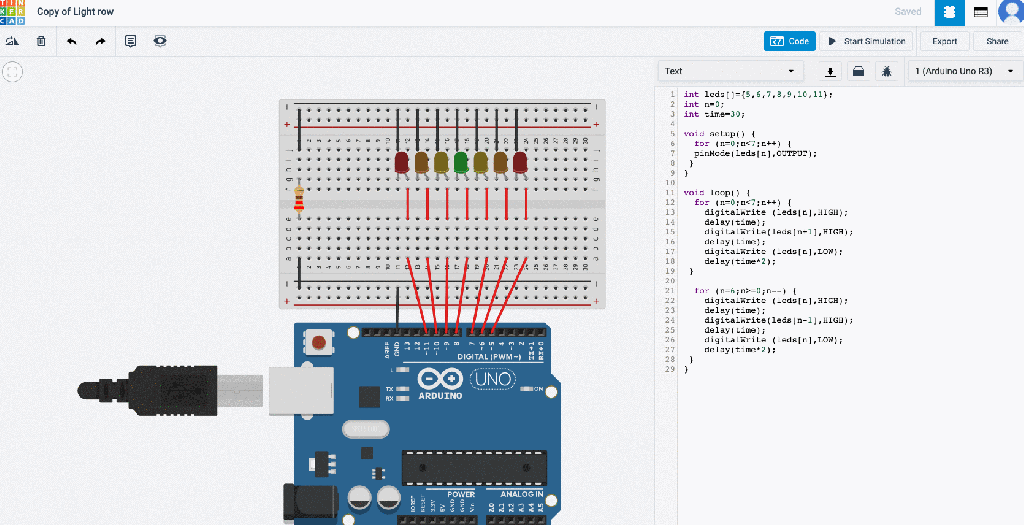Open the debugger bug icon
Viewport: 1024px width, 525px height.
(886, 71)
